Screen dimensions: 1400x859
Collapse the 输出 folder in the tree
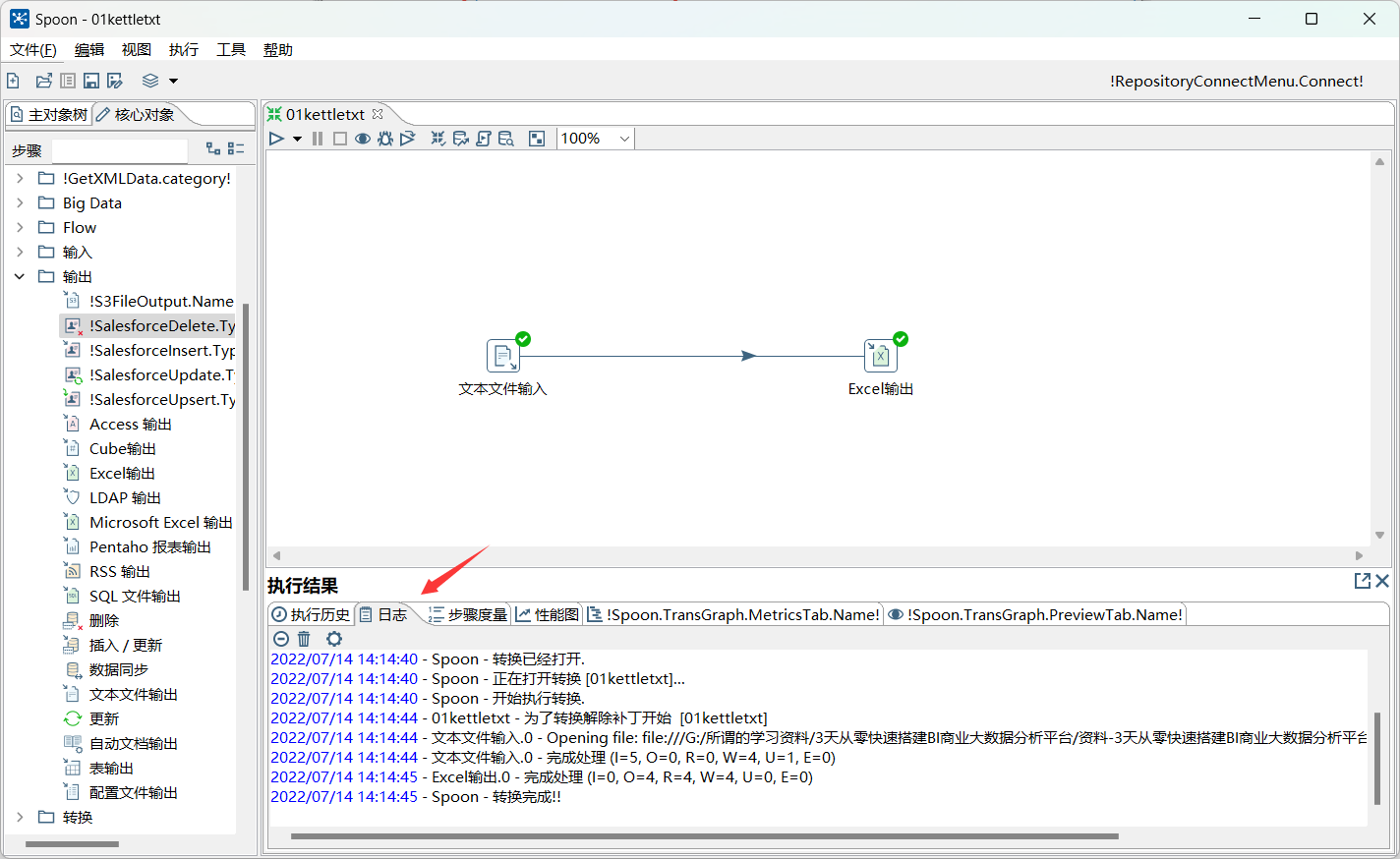tap(20, 277)
